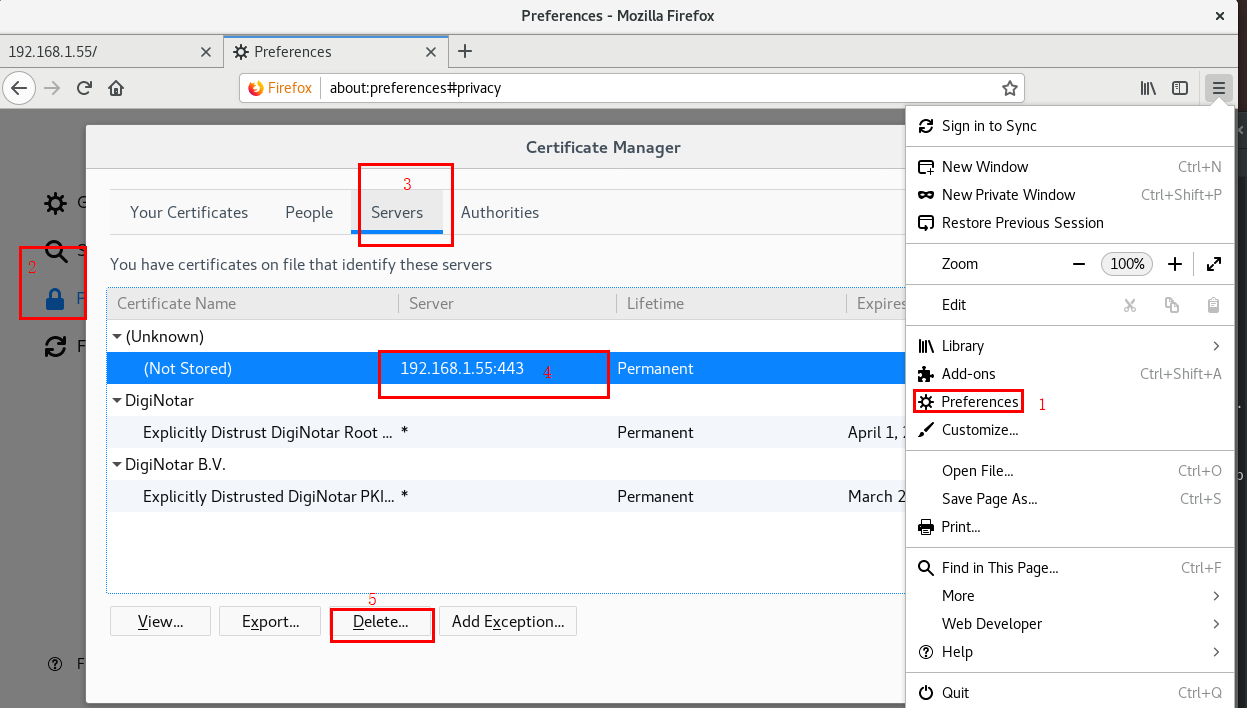
Task: Bookmark this page with the star icon
Action: coord(1010,88)
